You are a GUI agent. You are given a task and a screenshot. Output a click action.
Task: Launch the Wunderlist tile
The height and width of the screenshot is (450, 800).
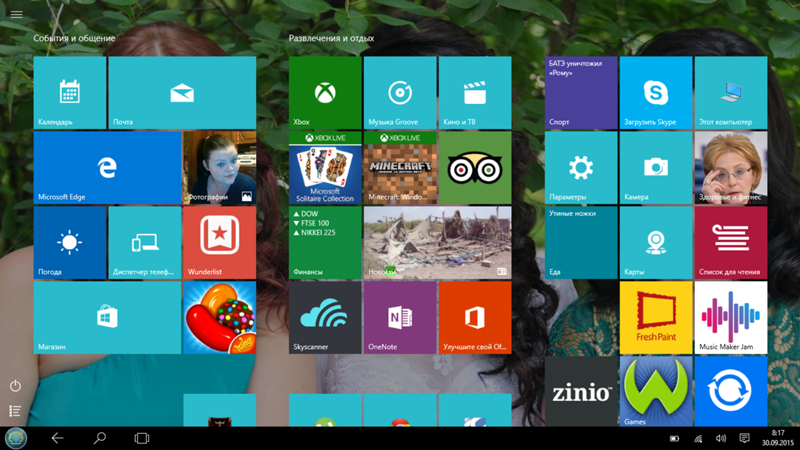click(219, 242)
